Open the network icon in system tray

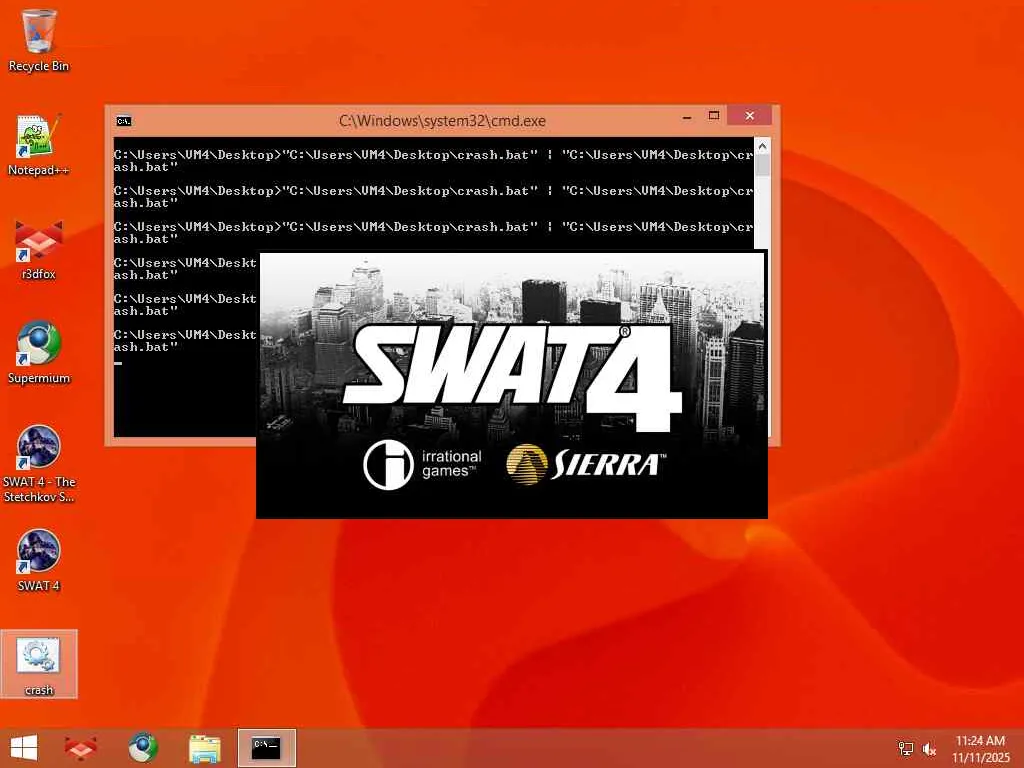[x=905, y=749]
